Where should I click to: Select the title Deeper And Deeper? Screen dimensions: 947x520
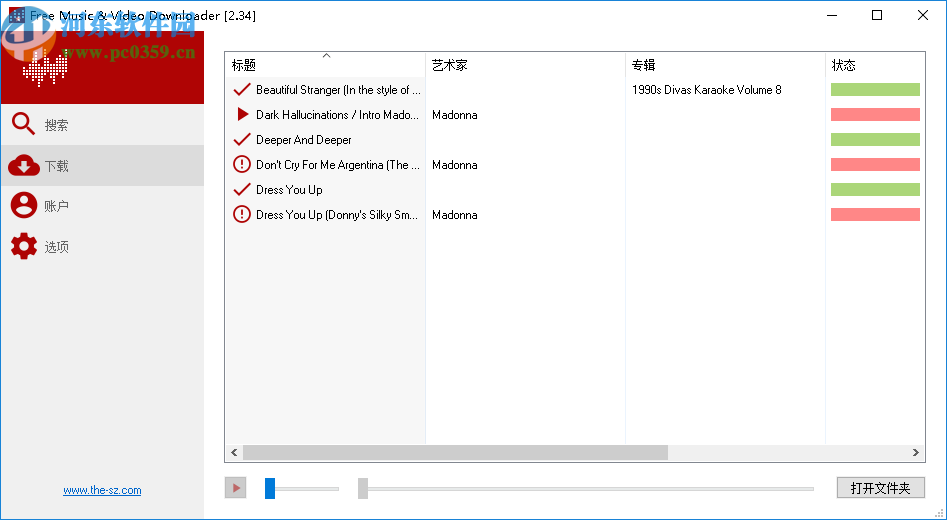coord(304,140)
